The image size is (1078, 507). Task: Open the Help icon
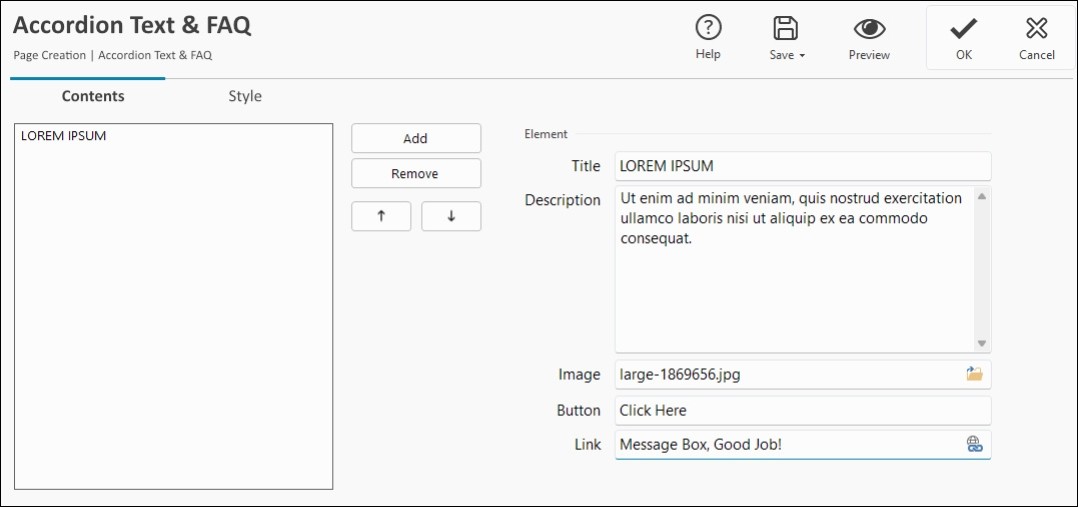click(708, 28)
